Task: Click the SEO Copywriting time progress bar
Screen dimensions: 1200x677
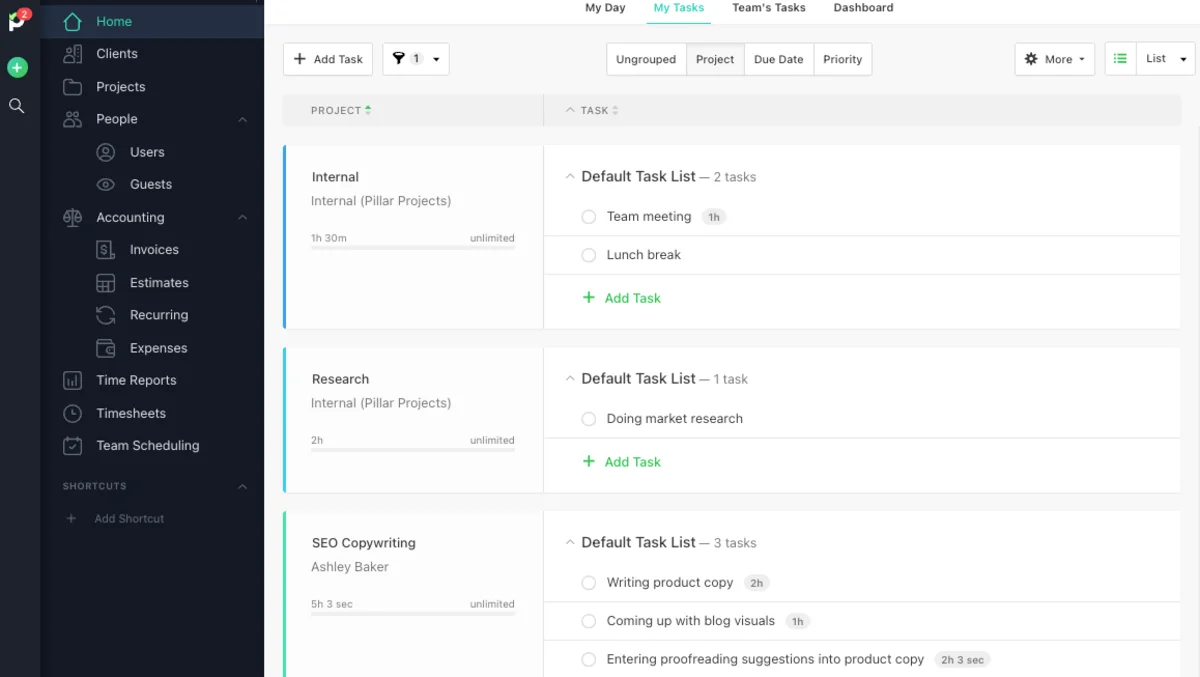Action: pyautogui.click(x=413, y=614)
